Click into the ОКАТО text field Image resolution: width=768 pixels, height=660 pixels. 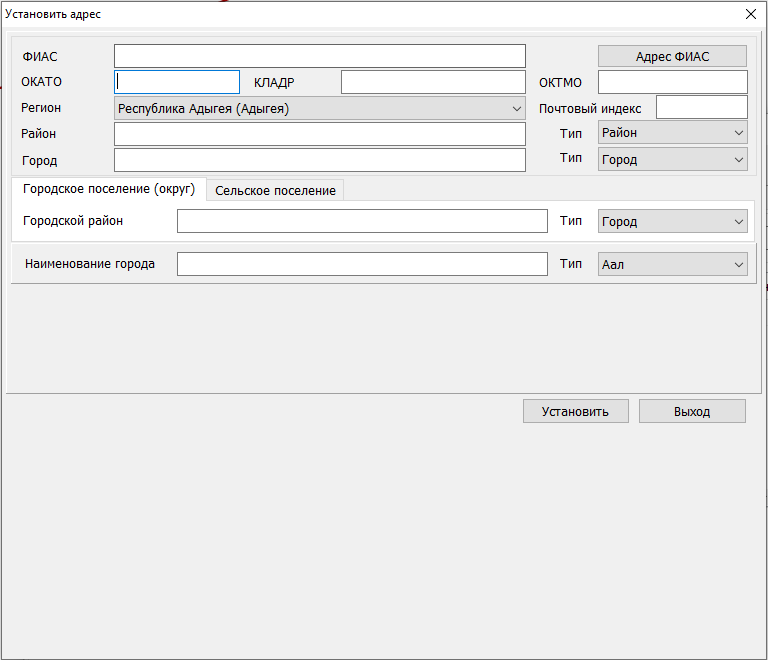click(x=177, y=82)
